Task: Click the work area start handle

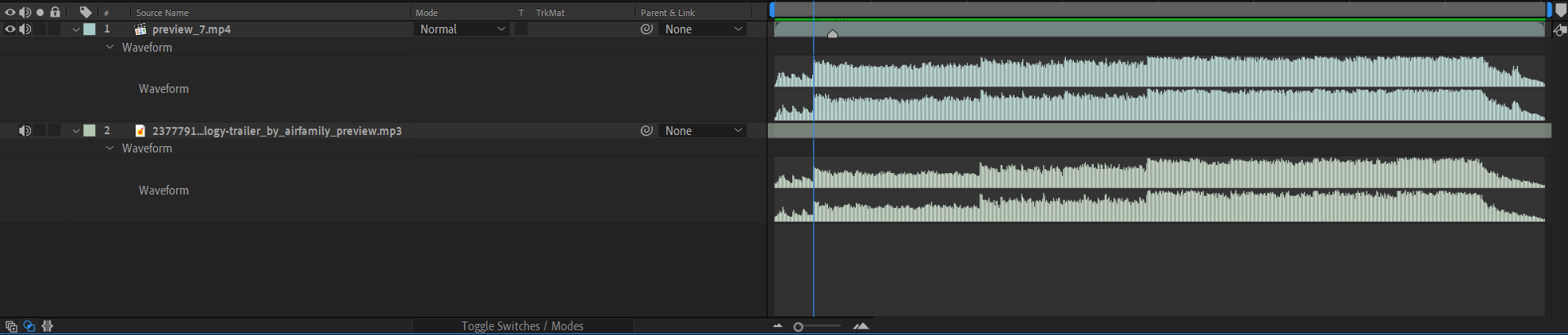Action: tap(772, 10)
